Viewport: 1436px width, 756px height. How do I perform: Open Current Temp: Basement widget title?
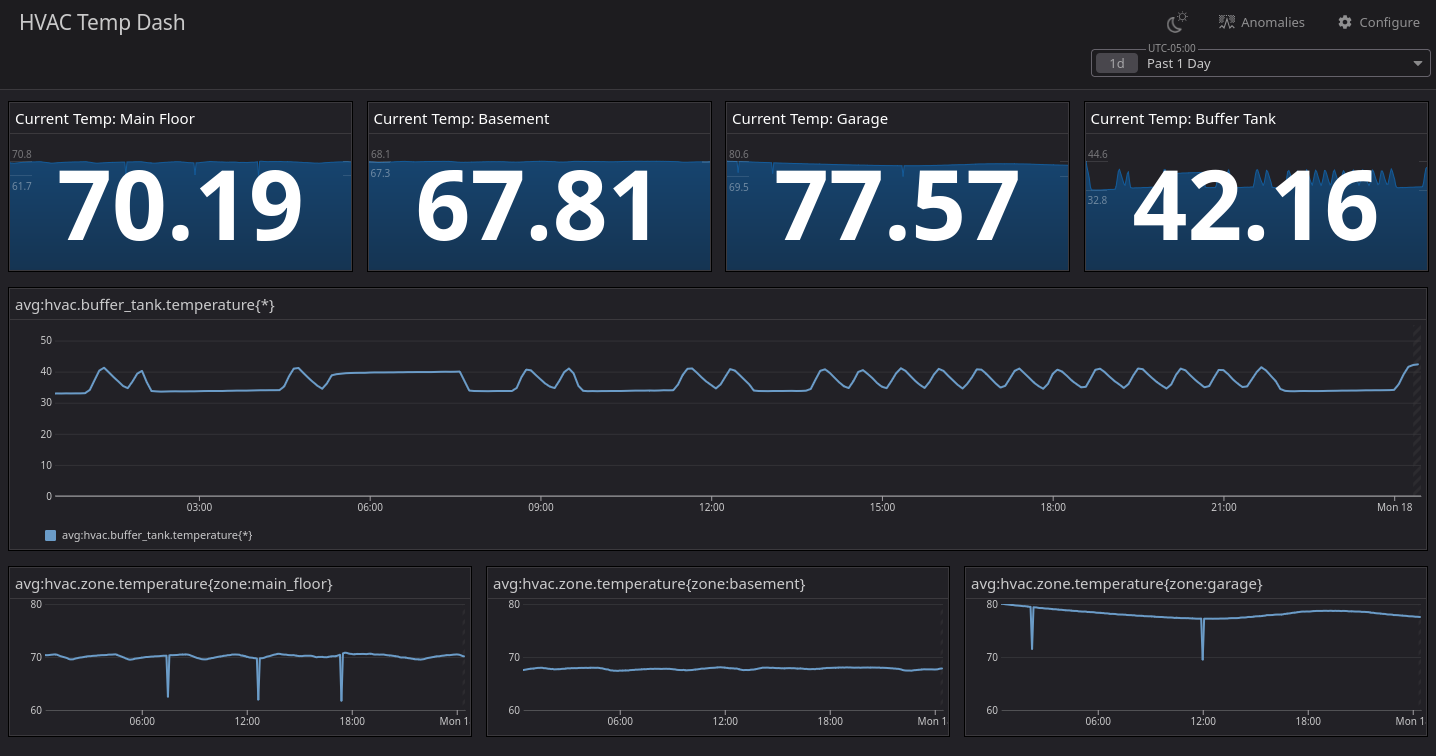(x=461, y=119)
